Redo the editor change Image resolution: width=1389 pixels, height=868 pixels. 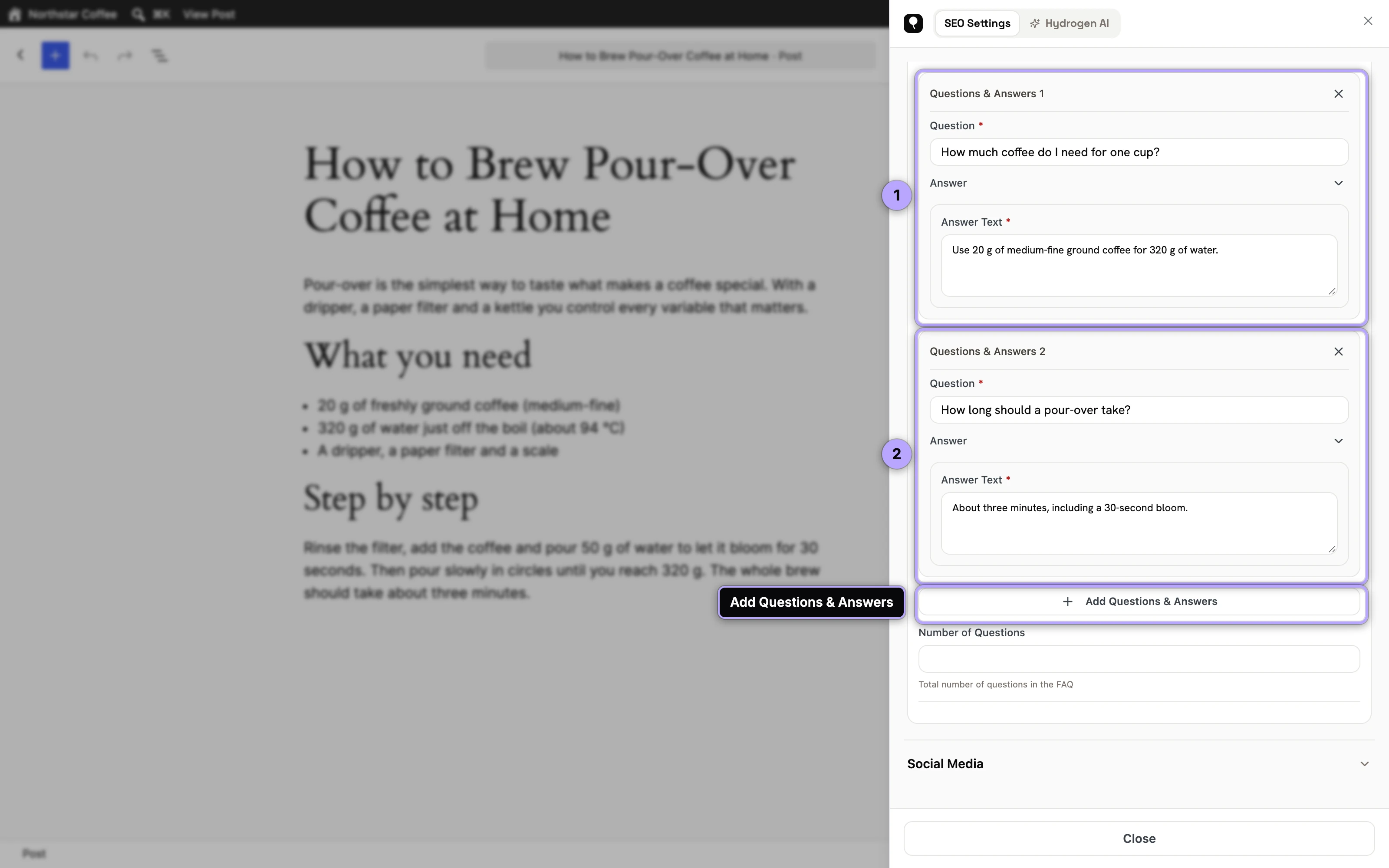[125, 56]
